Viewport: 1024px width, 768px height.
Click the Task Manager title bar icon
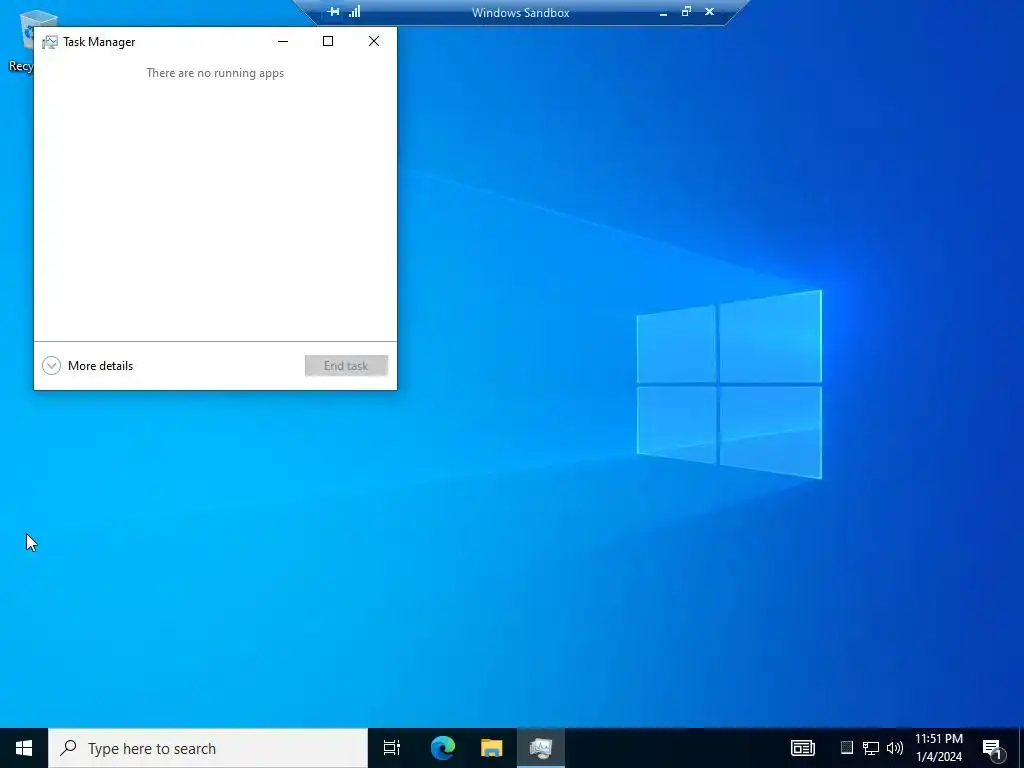point(50,42)
